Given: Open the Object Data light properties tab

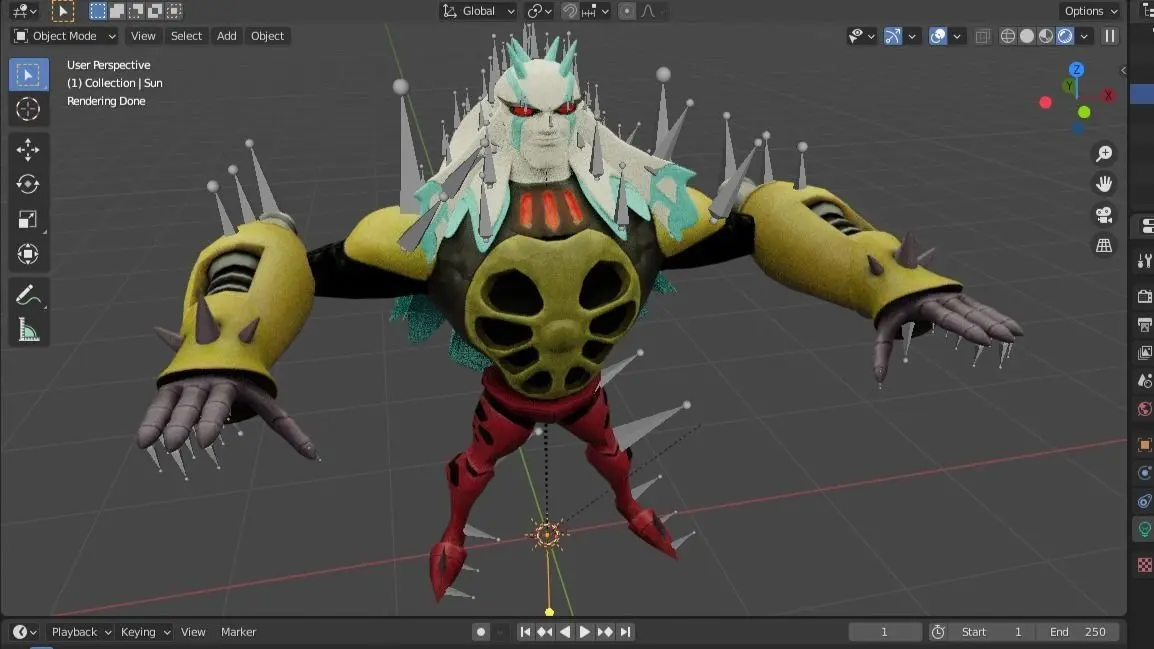Looking at the screenshot, I should [1144, 529].
